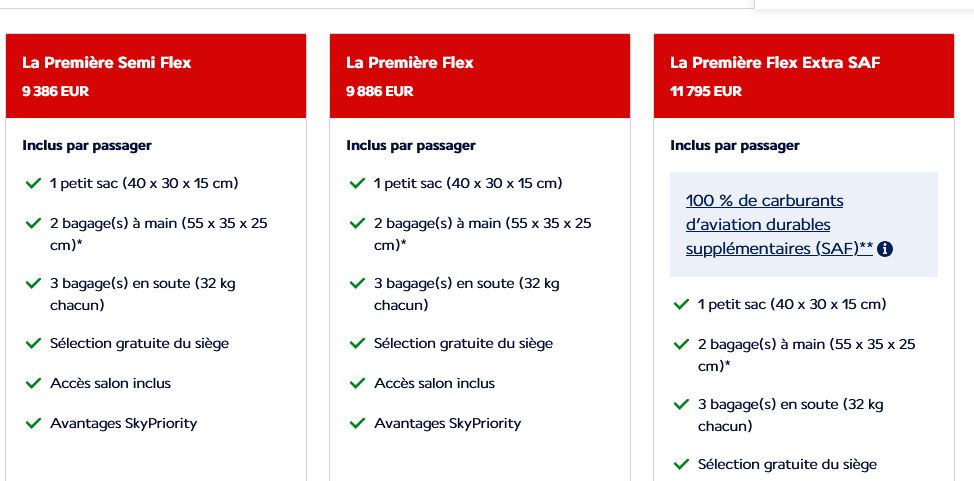974x481 pixels.
Task: Click checkmark beside 'Sélection gratuite du siège' in Semi Flex card
Action: pos(34,344)
